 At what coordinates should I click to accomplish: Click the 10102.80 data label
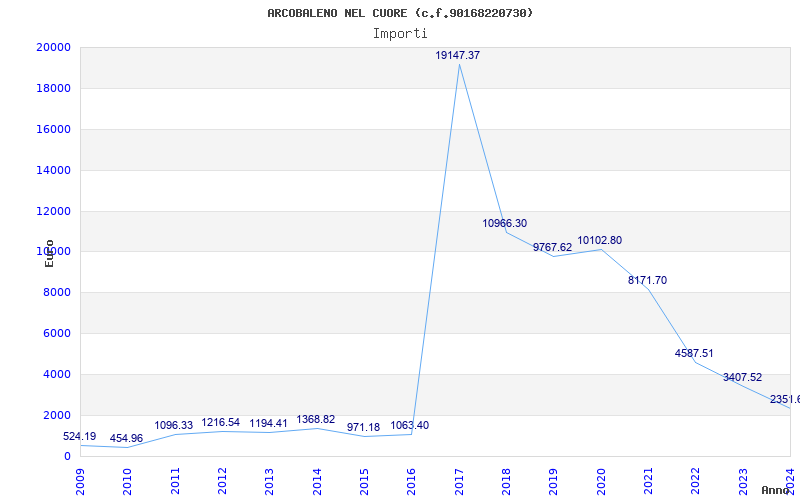(599, 240)
